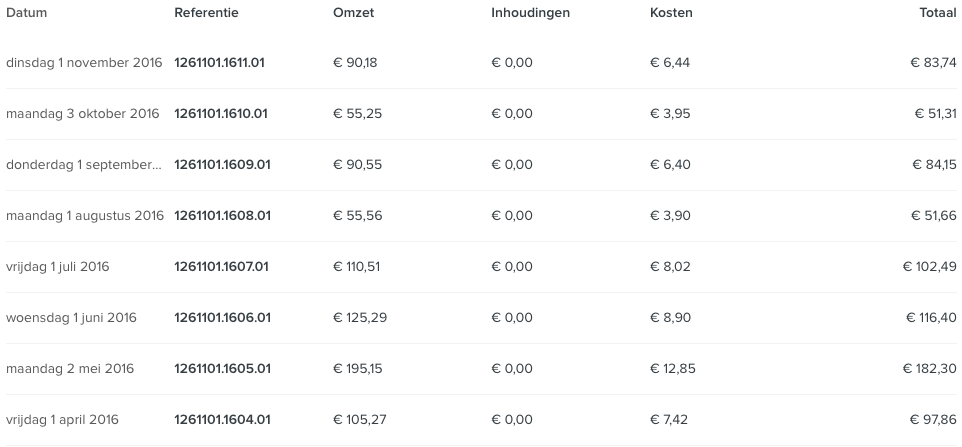Select the dinsdag 1 november 2016 row
This screenshot has height=447, width=962.
[x=481, y=63]
